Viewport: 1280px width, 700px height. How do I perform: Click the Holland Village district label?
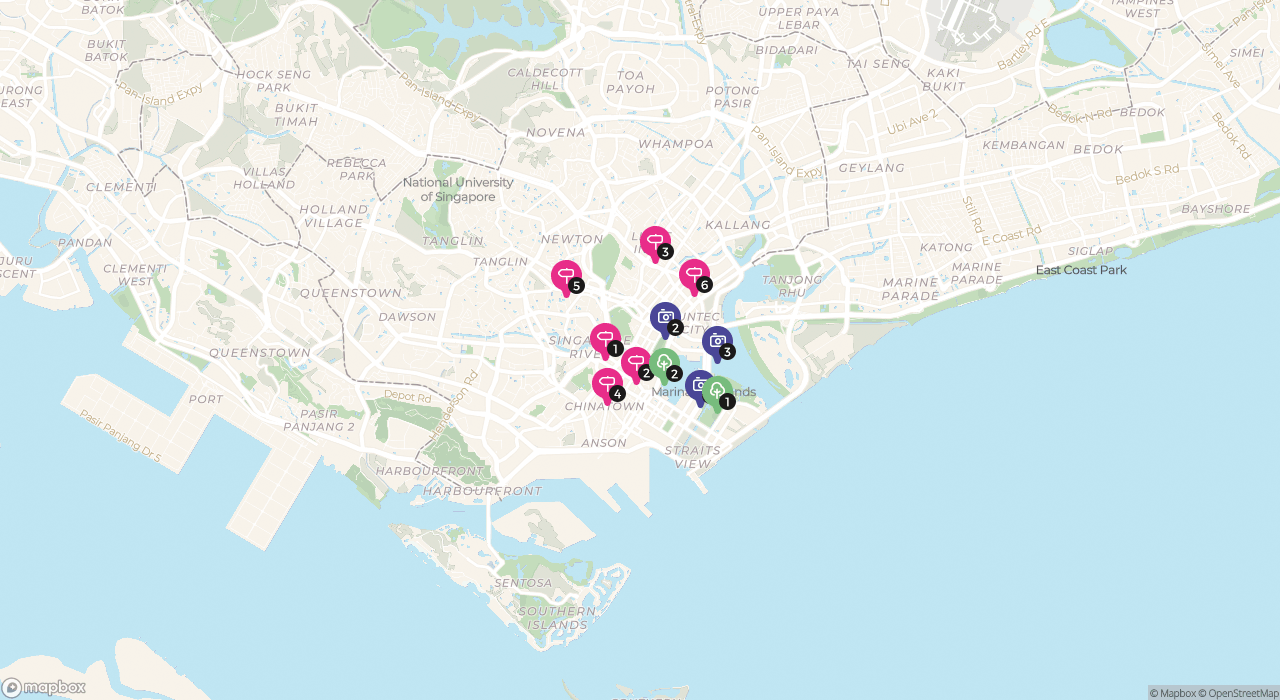[333, 216]
